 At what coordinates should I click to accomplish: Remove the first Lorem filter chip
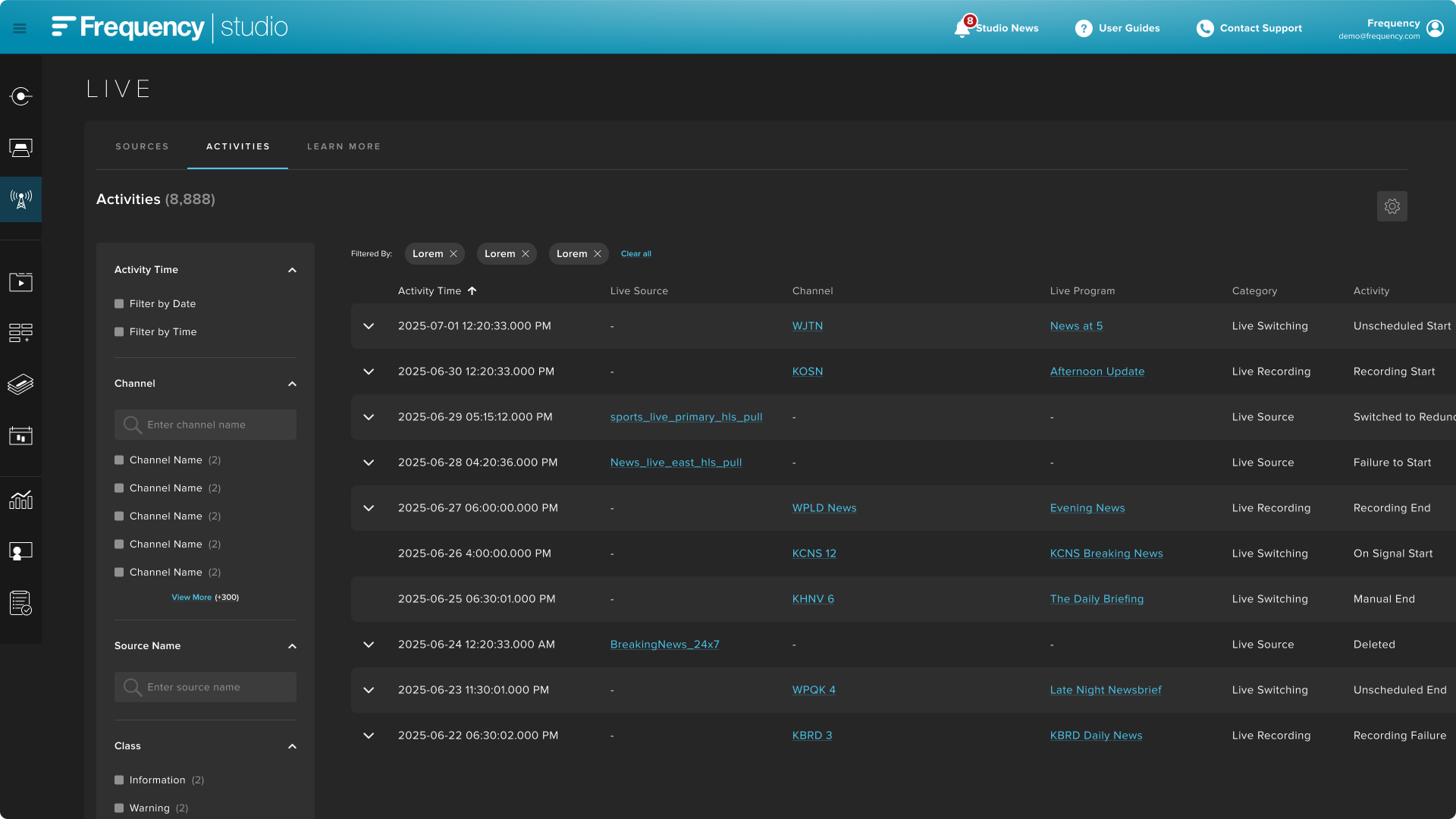tap(453, 254)
